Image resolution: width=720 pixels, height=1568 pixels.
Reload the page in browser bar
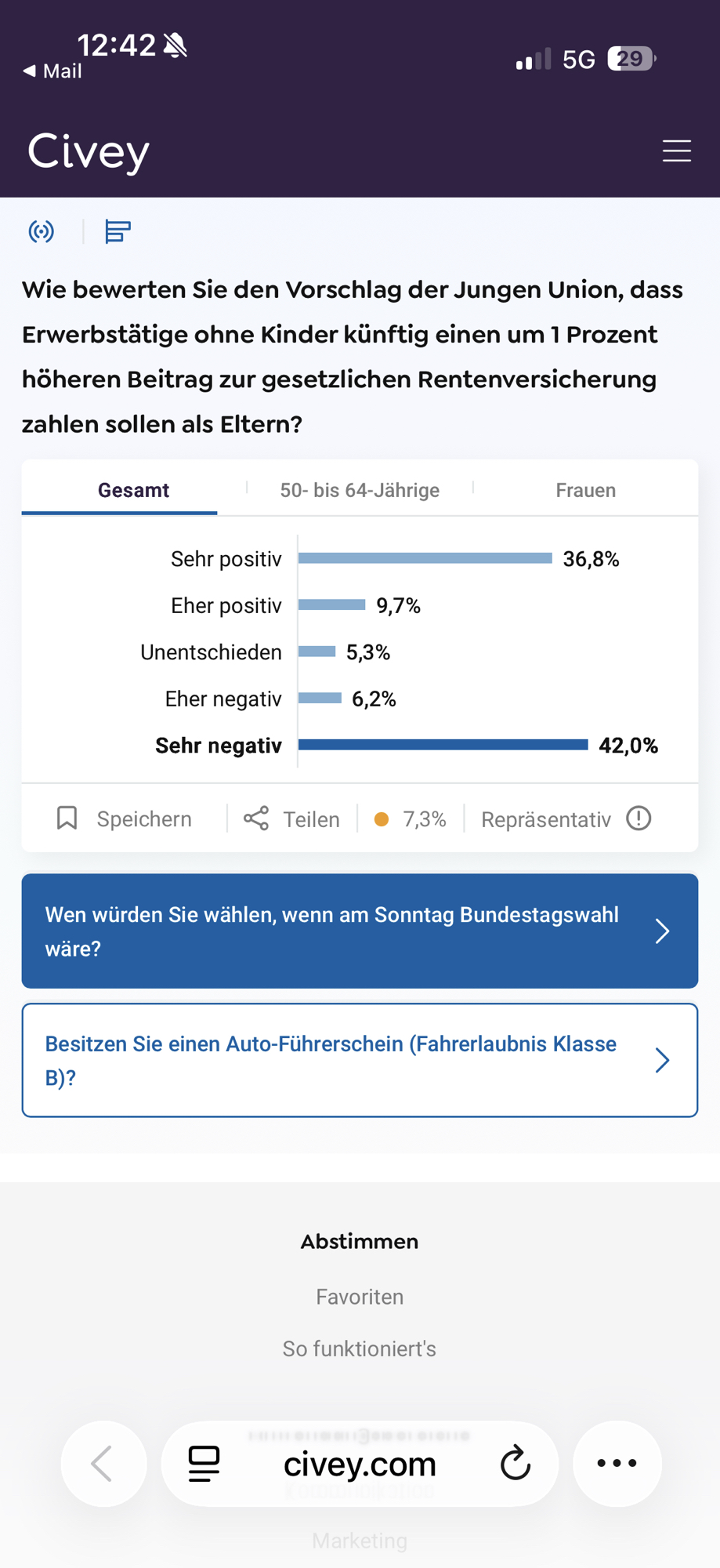pyautogui.click(x=515, y=1463)
